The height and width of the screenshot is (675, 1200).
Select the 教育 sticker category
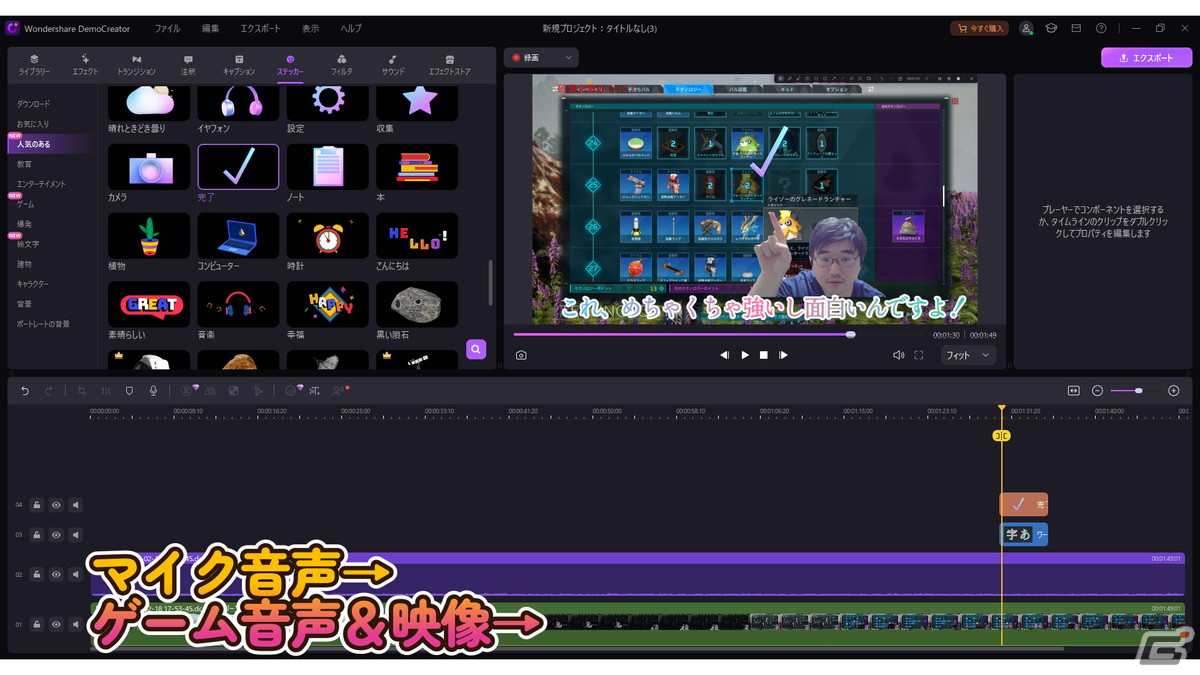click(24, 164)
